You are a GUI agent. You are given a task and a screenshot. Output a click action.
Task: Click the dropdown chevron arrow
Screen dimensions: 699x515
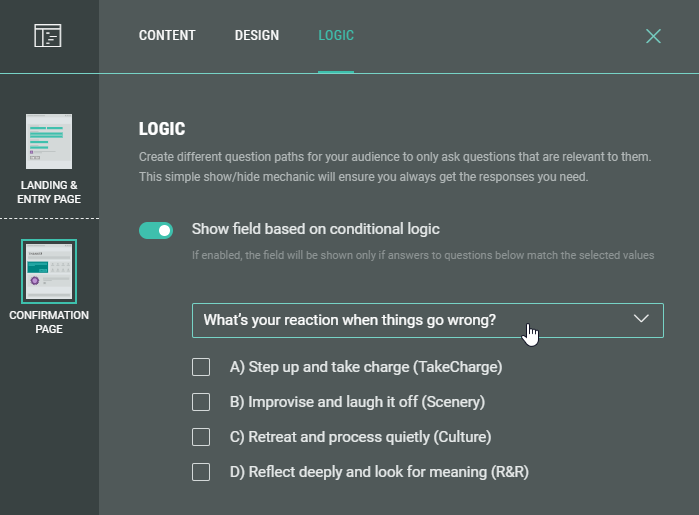pos(642,319)
